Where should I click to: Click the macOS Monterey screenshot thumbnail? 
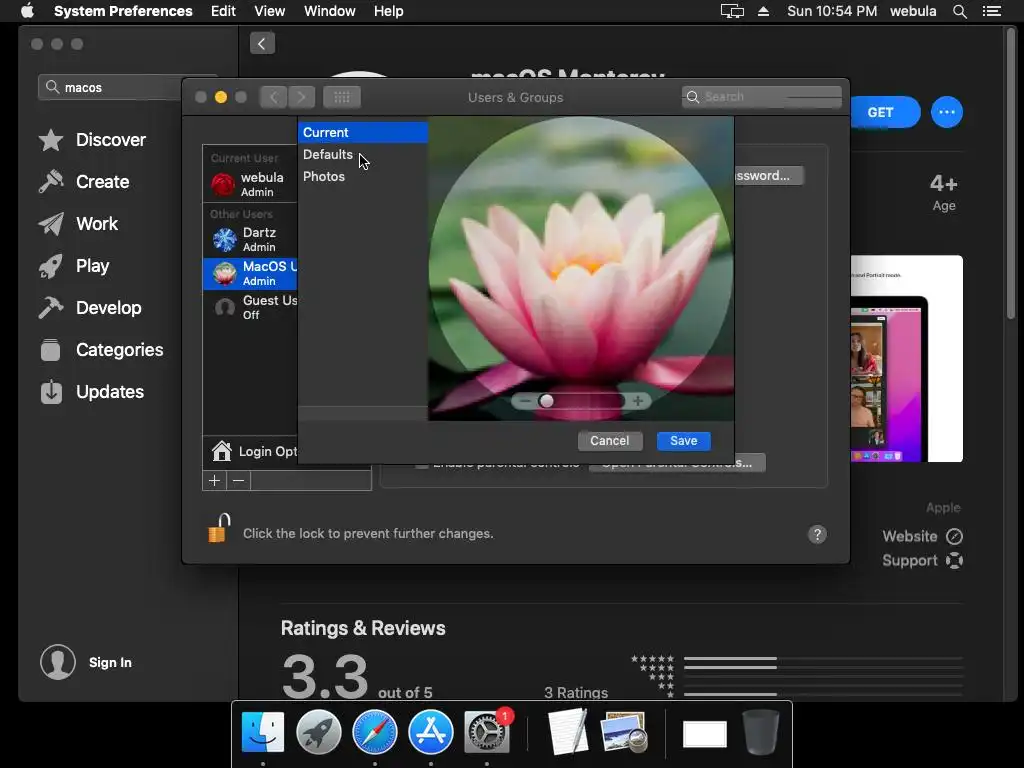coord(906,359)
